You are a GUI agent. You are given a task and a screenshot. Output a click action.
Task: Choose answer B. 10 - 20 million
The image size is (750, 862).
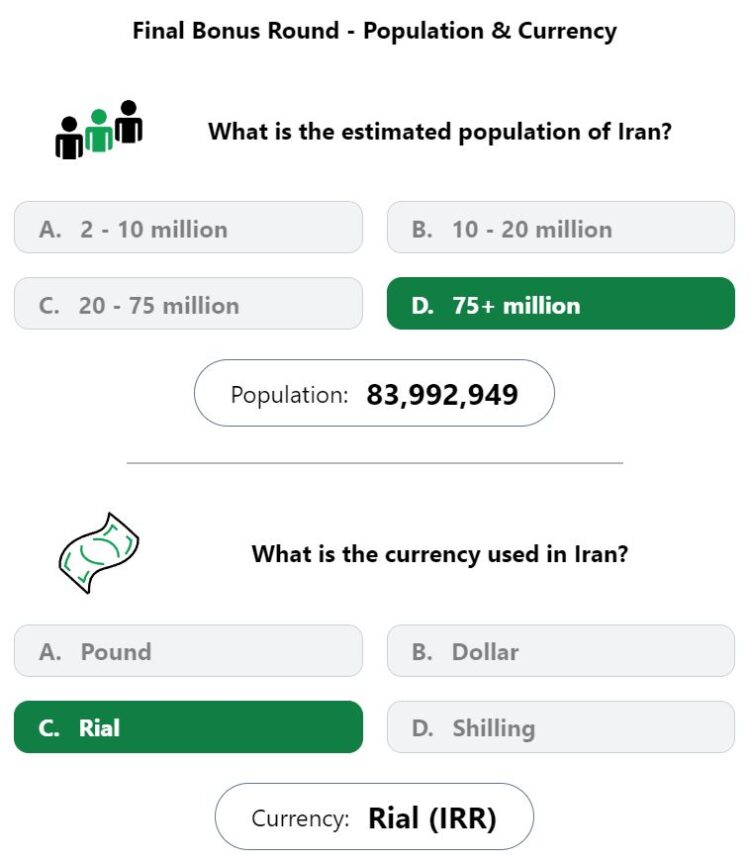(x=561, y=228)
